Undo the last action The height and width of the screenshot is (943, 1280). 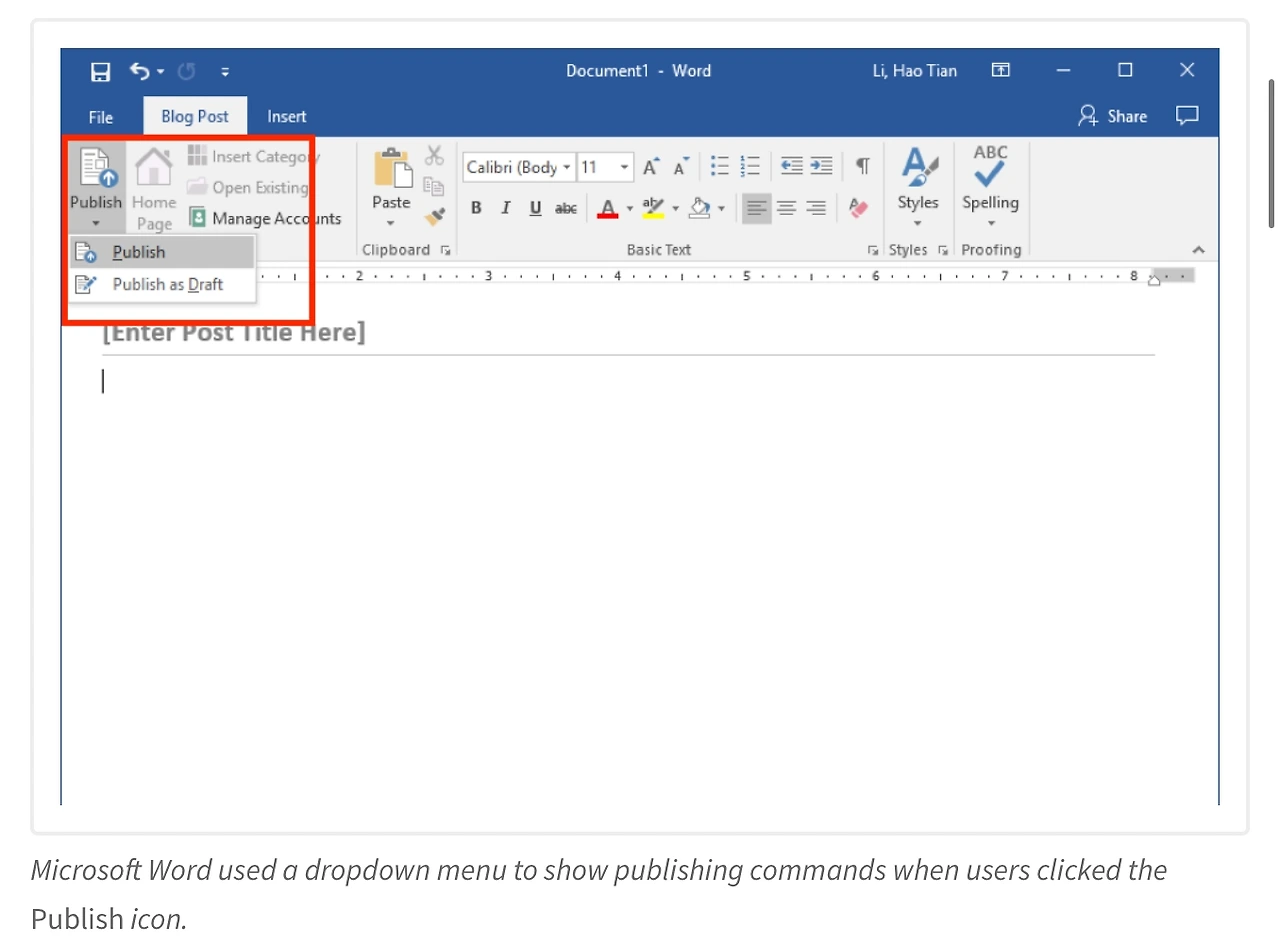coord(138,71)
